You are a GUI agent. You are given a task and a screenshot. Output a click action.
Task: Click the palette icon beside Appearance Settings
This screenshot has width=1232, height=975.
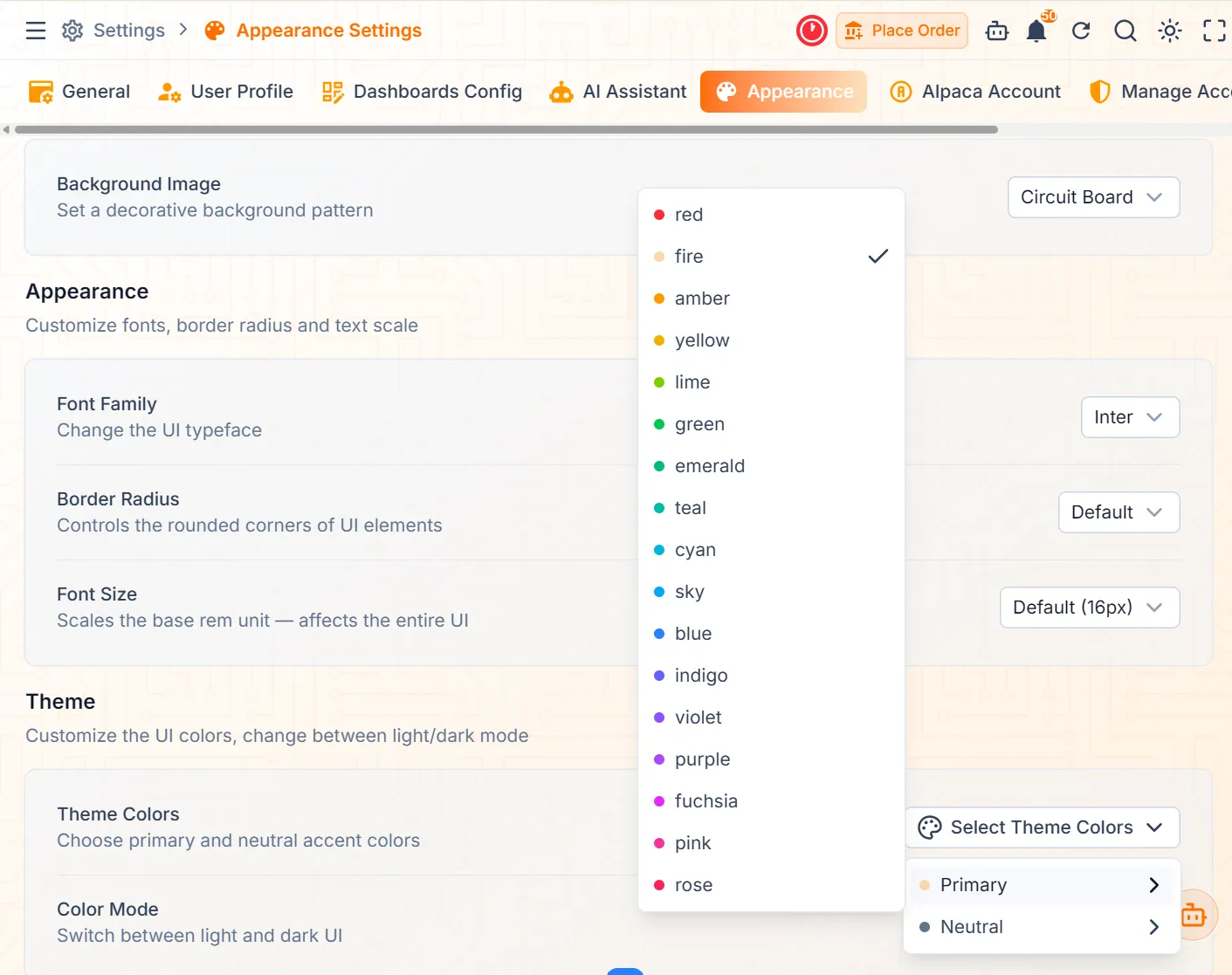[215, 31]
